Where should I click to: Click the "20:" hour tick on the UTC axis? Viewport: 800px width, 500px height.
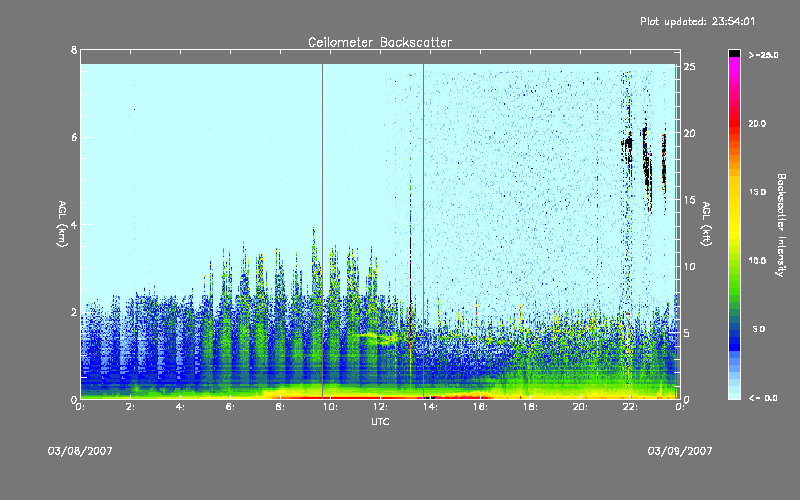[x=580, y=407]
